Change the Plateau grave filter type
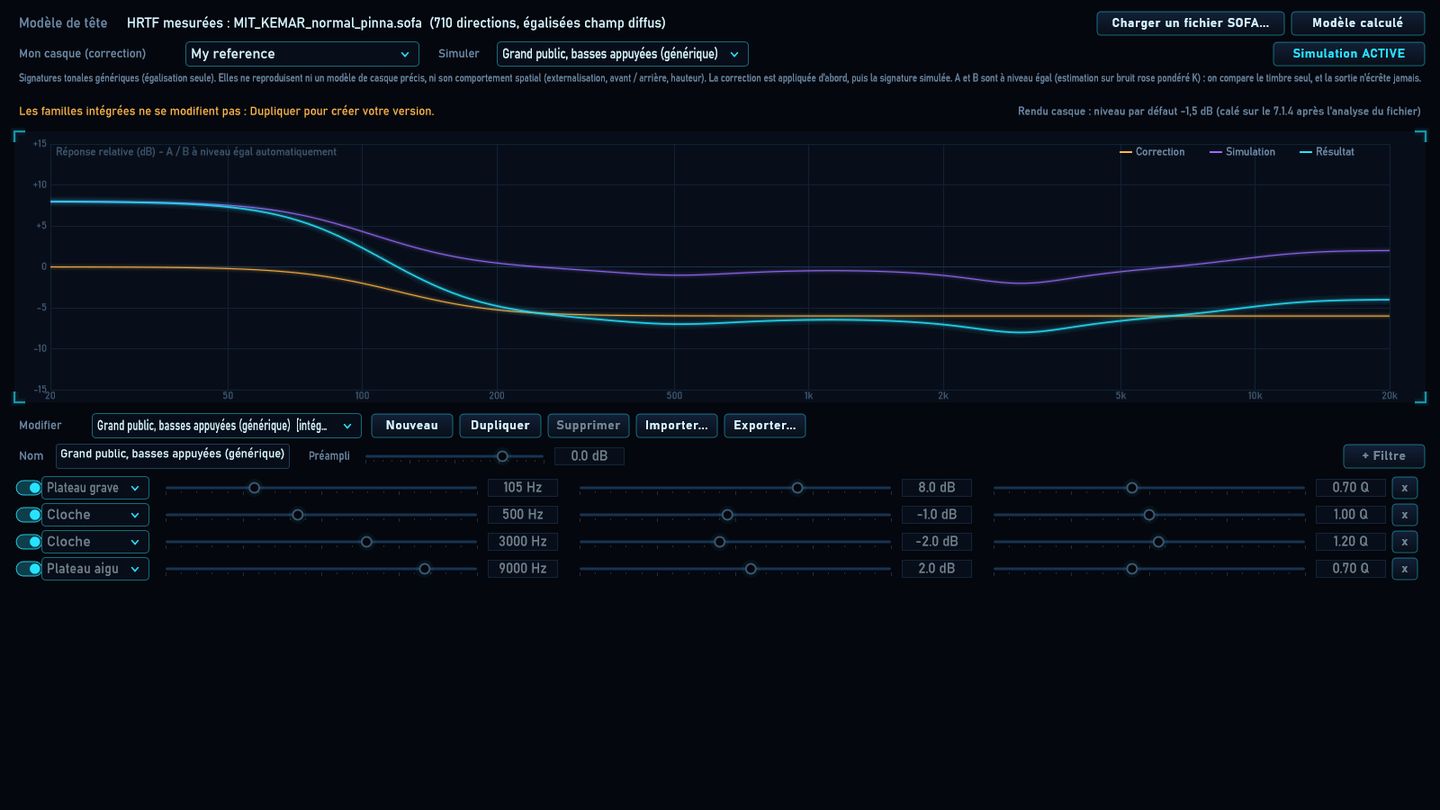This screenshot has width=1440, height=810. (x=95, y=488)
